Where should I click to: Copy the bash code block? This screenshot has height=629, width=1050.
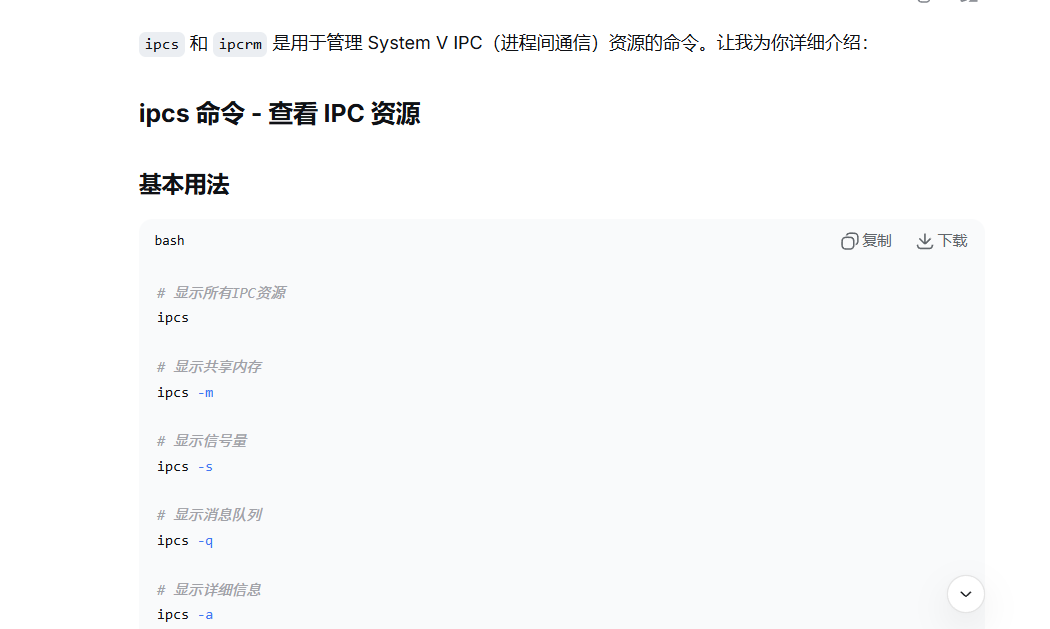866,241
